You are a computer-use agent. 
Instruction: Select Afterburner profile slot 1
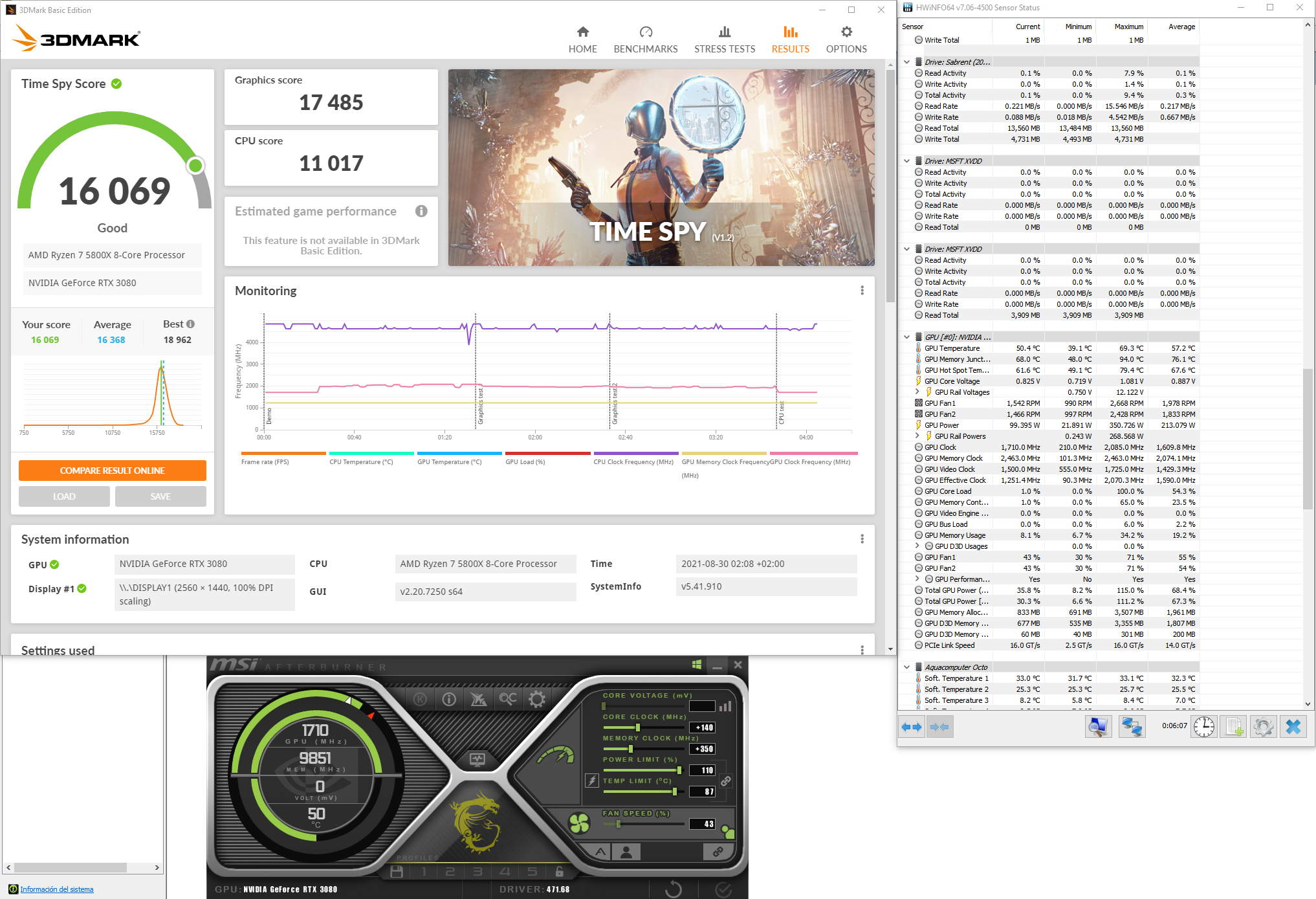[x=424, y=872]
